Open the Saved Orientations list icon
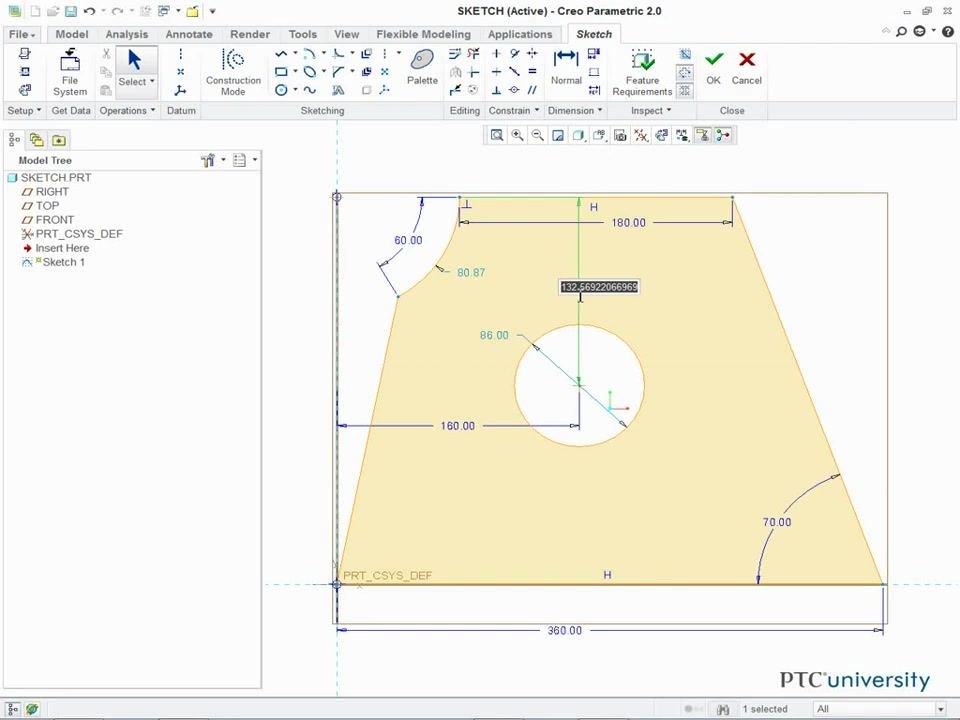This screenshot has height=720, width=960. (599, 135)
